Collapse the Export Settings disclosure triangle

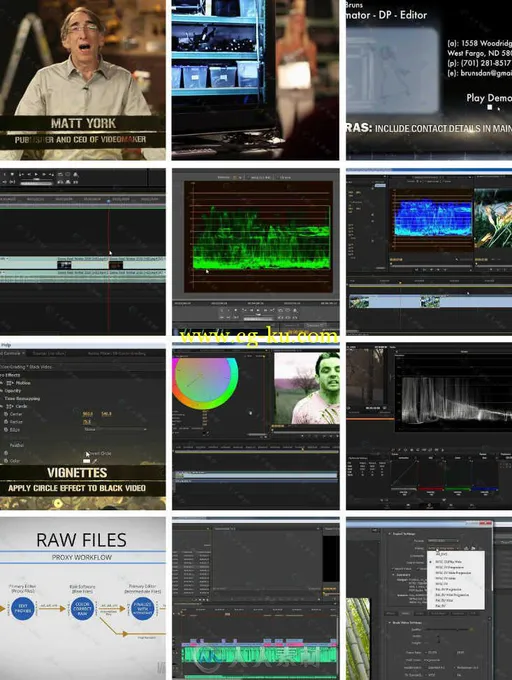389,534
